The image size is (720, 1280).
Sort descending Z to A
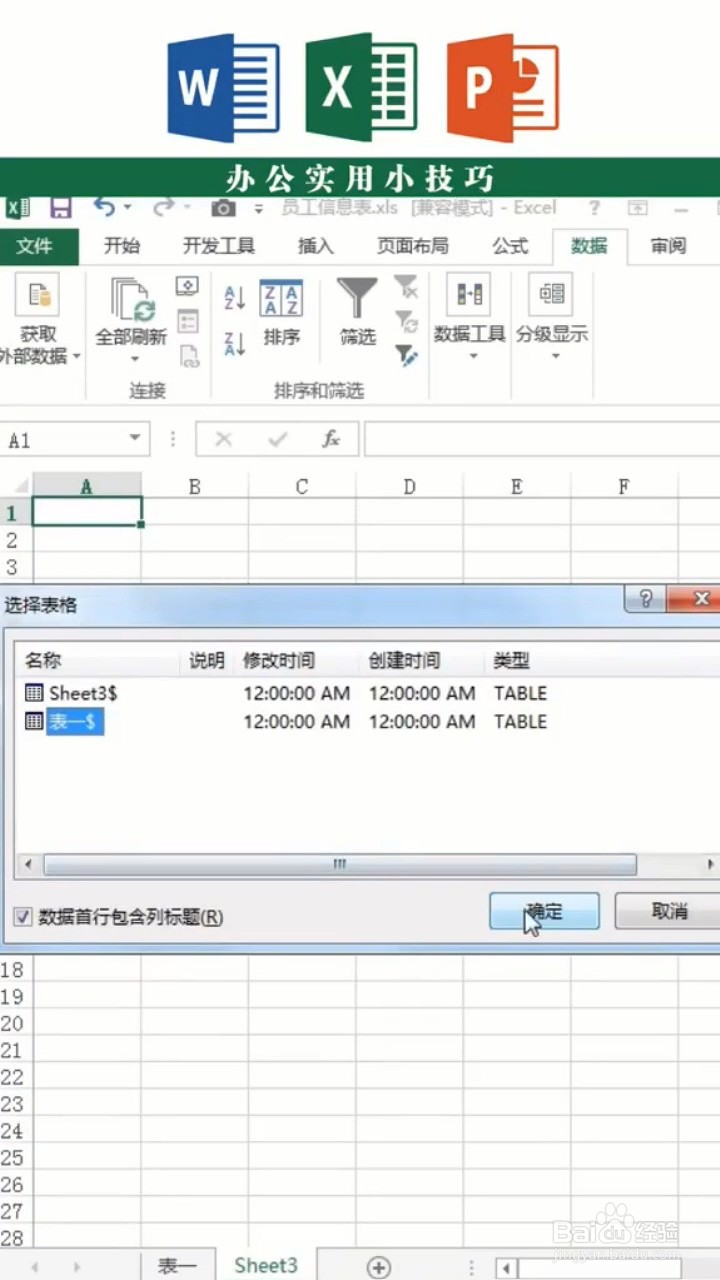point(235,344)
